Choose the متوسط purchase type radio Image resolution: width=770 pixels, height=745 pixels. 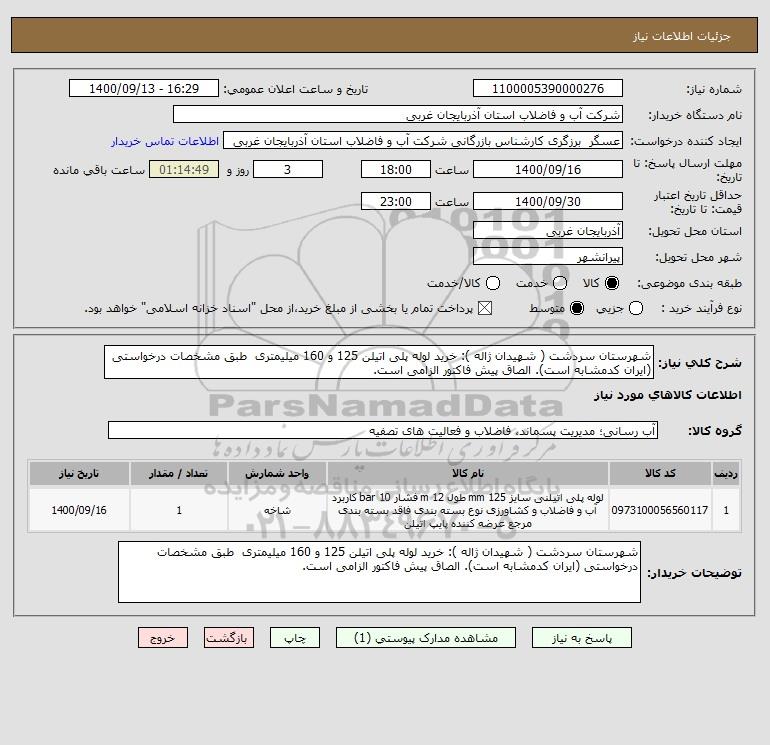coord(577,308)
